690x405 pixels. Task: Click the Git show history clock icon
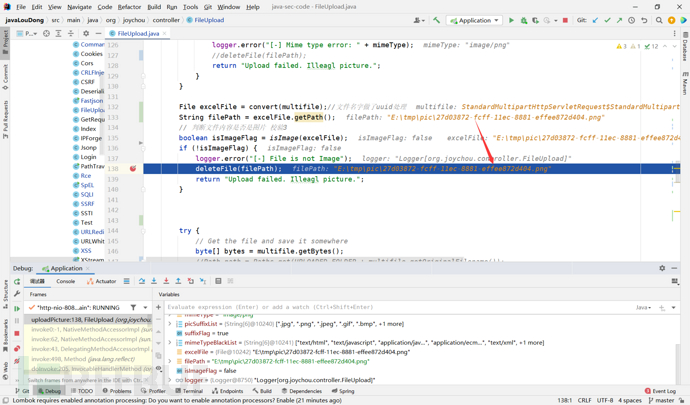click(x=631, y=20)
